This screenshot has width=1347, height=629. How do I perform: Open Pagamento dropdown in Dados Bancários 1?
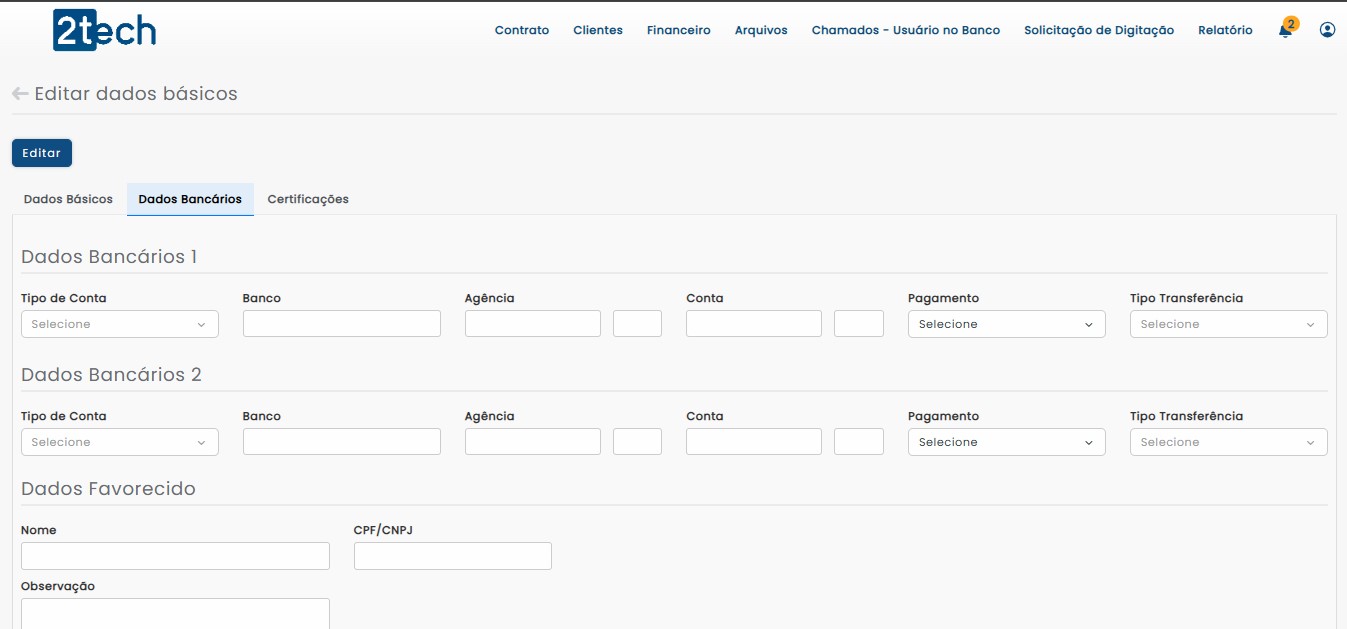(x=1006, y=324)
